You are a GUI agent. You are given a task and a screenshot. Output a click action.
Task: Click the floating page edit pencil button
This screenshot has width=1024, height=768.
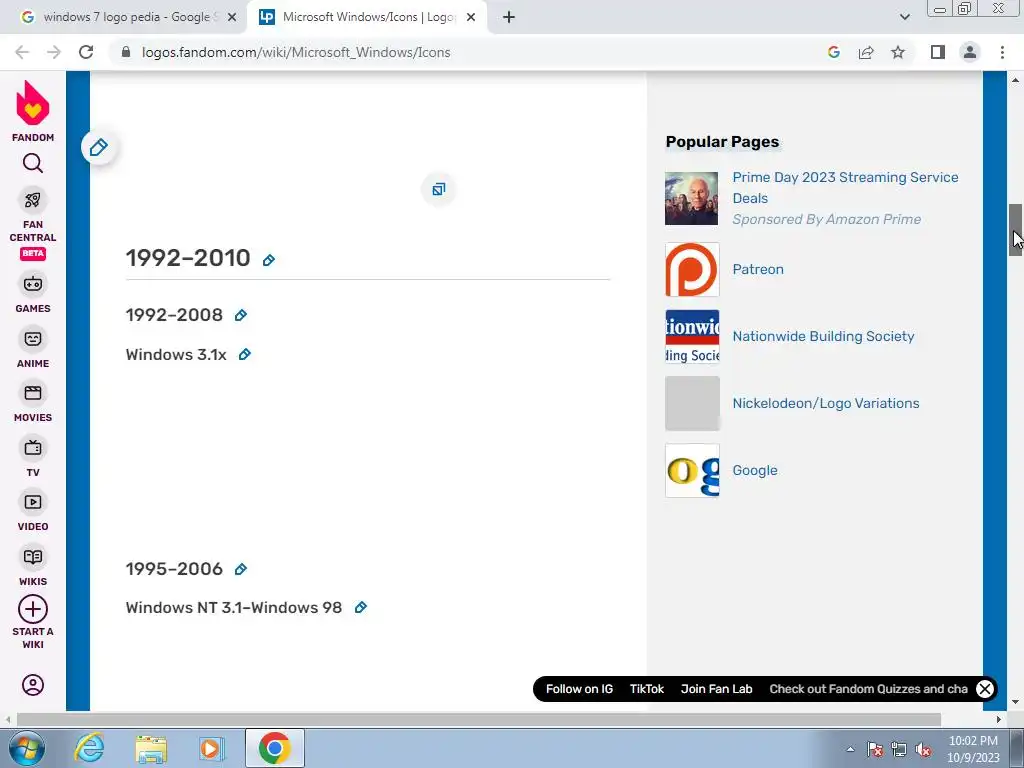coord(99,147)
